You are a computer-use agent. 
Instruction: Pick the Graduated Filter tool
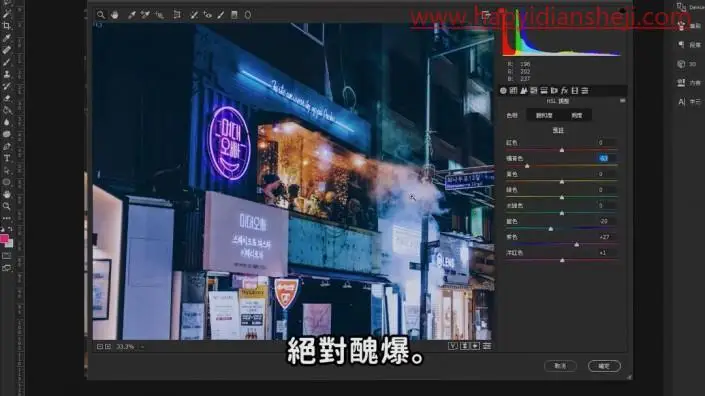coord(234,15)
